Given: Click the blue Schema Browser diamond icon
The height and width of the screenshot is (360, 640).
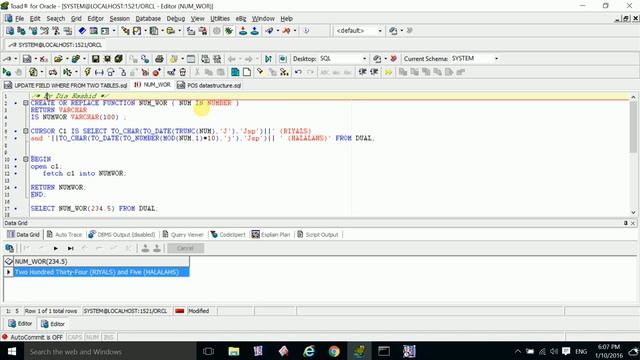Looking at the screenshot, I should point(82,31).
